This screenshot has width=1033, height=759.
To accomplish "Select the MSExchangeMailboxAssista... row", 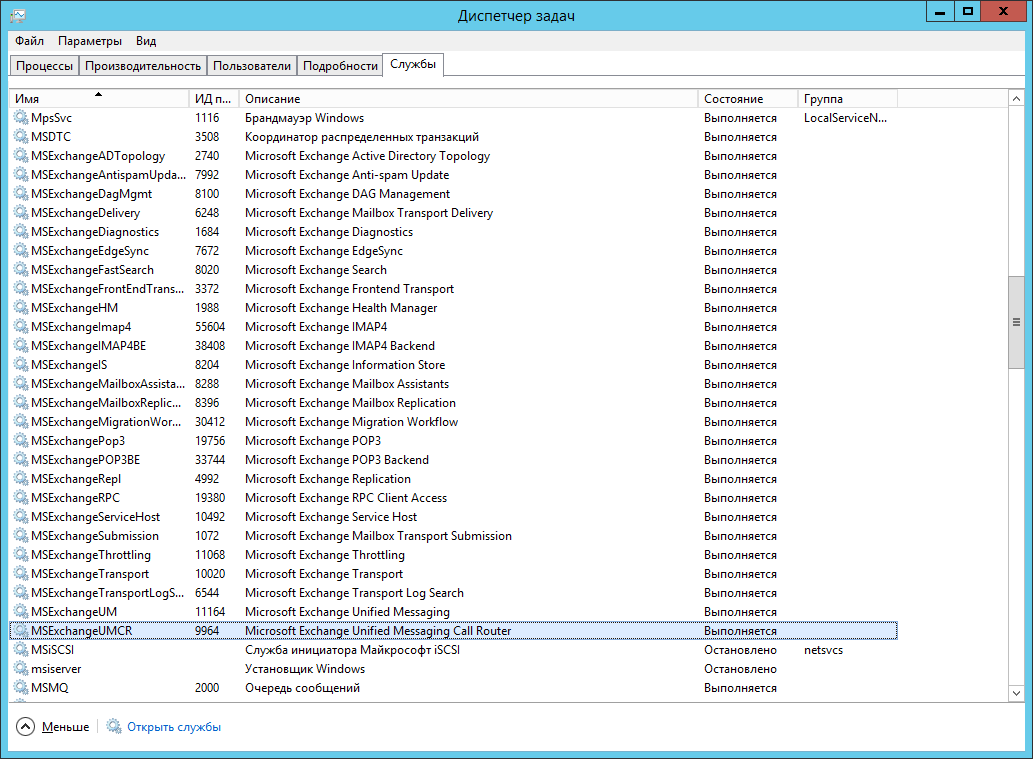I will coord(453,384).
